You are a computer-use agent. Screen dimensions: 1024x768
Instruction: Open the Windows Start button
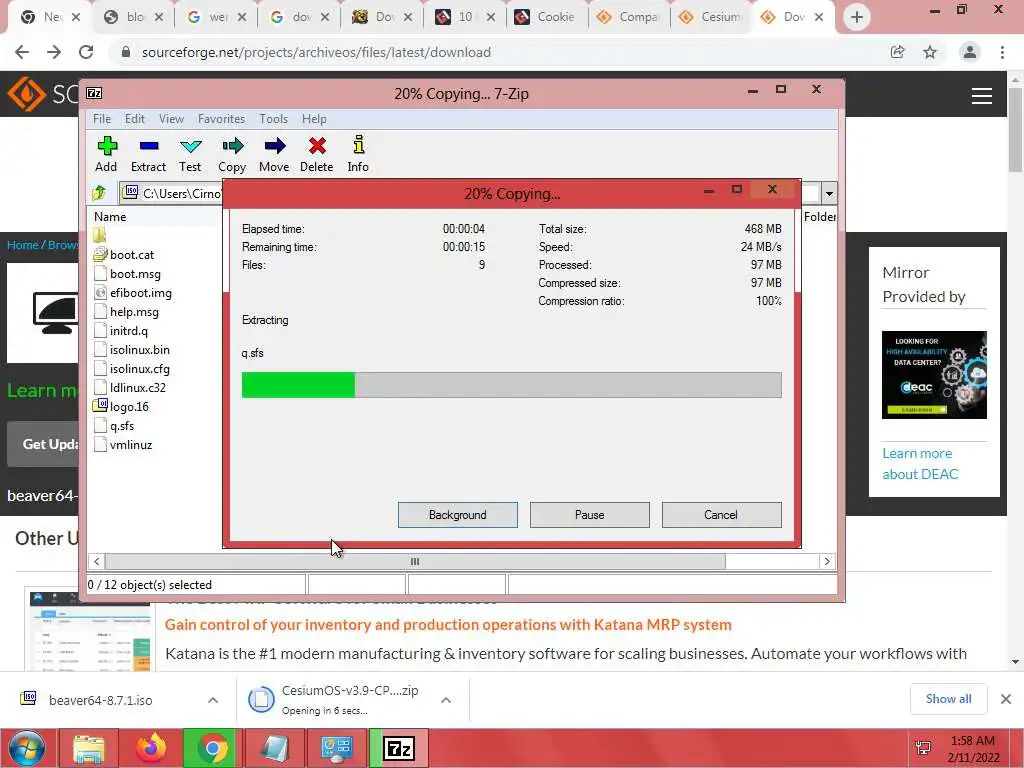27,748
